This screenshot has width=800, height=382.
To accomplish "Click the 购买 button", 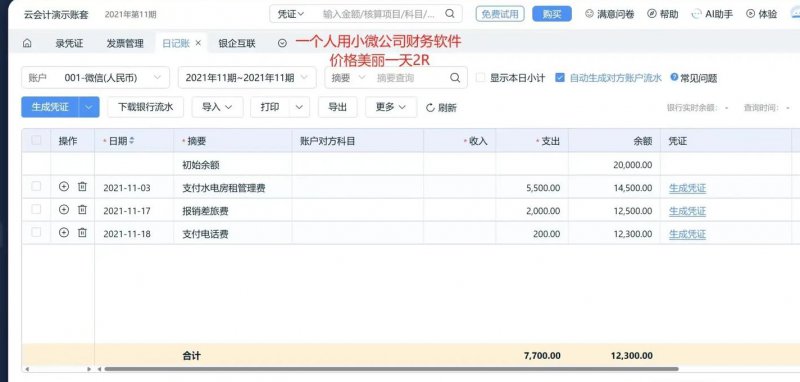I will [x=552, y=14].
